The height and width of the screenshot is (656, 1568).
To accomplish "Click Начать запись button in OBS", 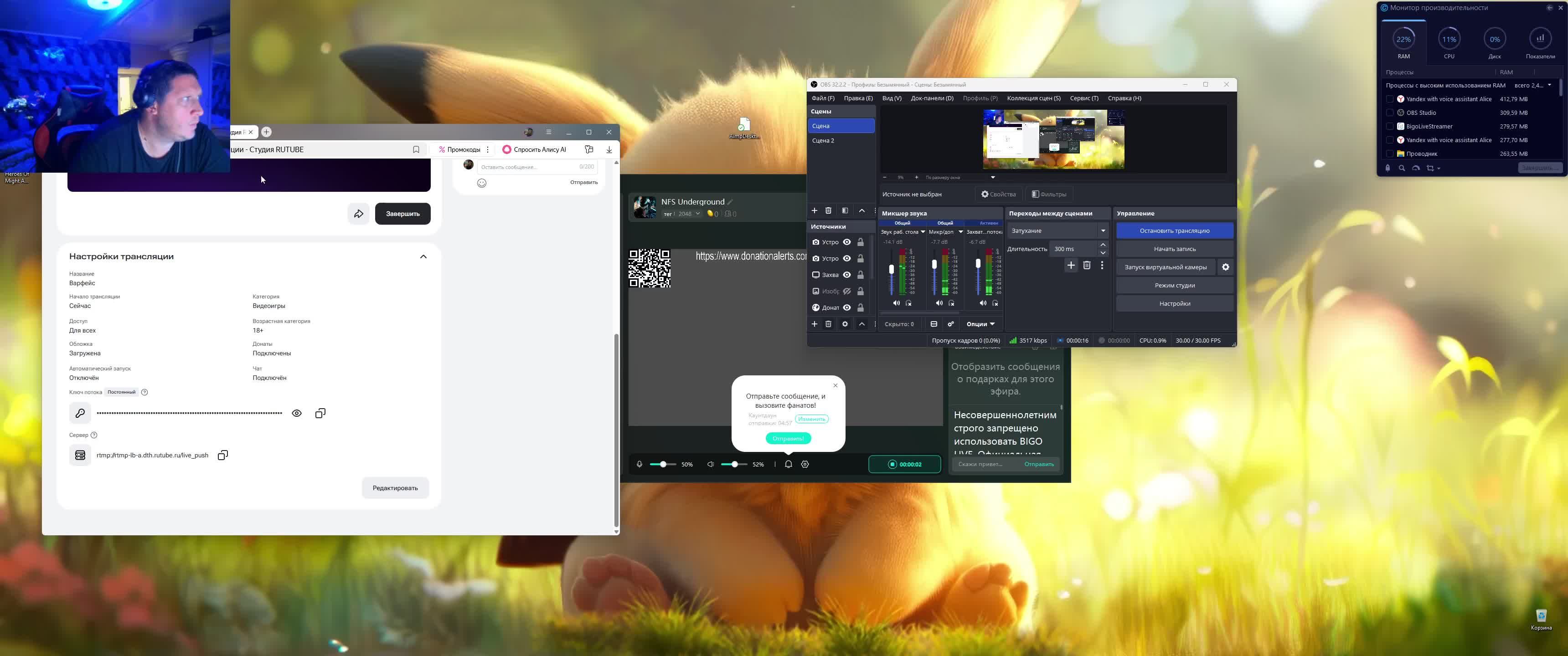I will (1175, 249).
